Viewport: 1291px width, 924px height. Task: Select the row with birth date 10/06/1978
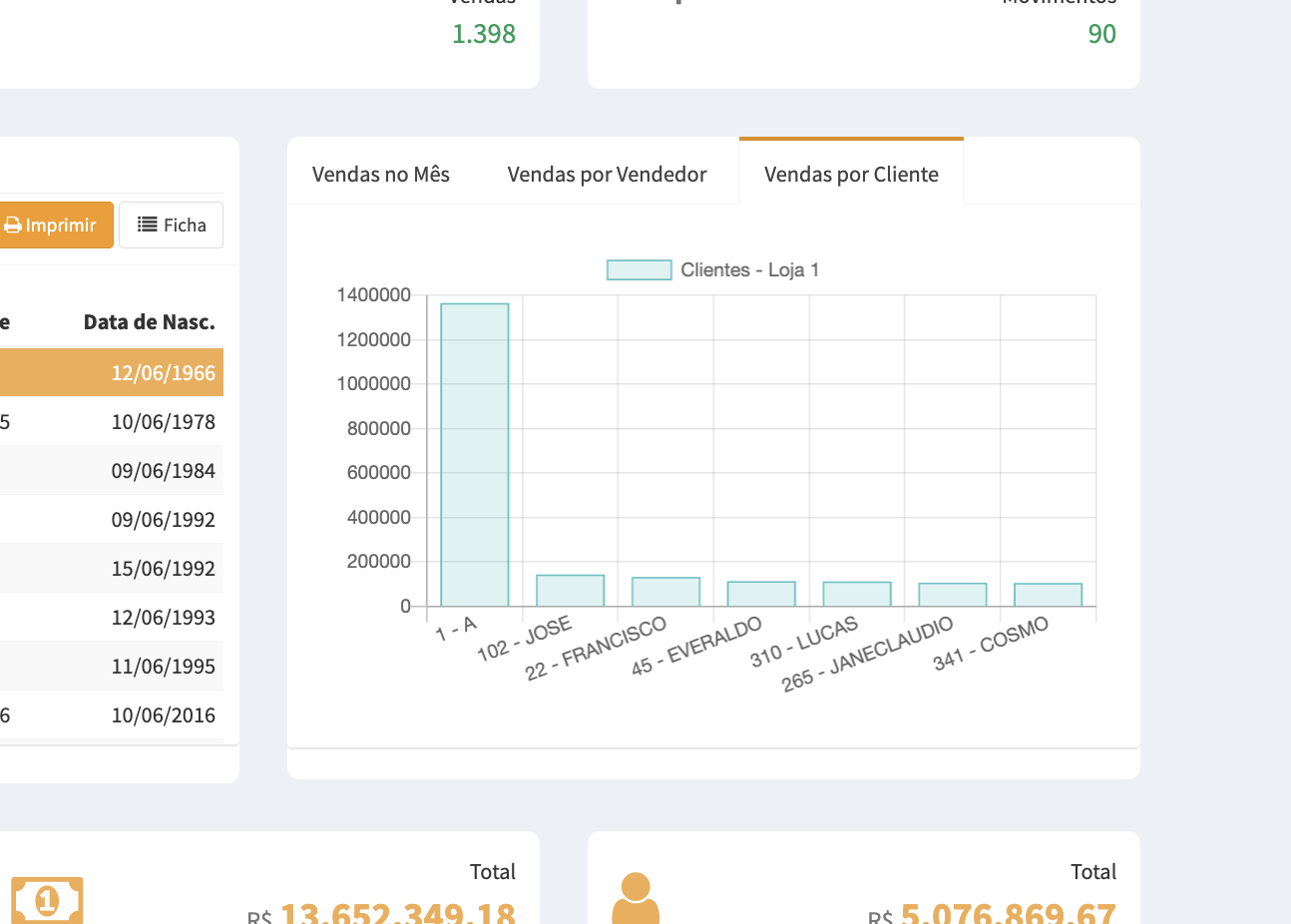(110, 422)
